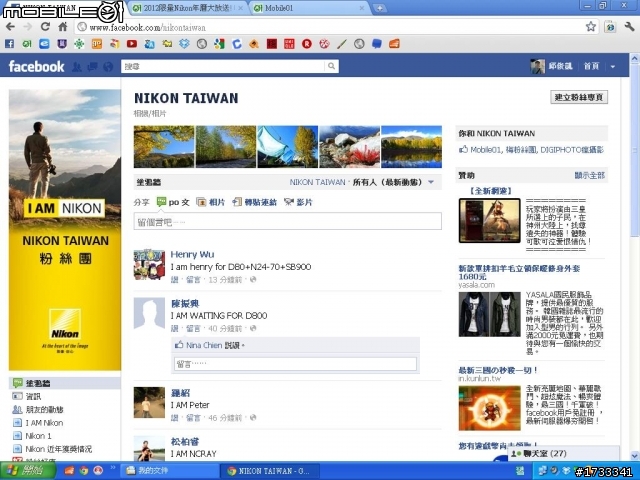Switch to the Mobile01 browser tab
The width and height of the screenshot is (640, 480).
click(308, 8)
